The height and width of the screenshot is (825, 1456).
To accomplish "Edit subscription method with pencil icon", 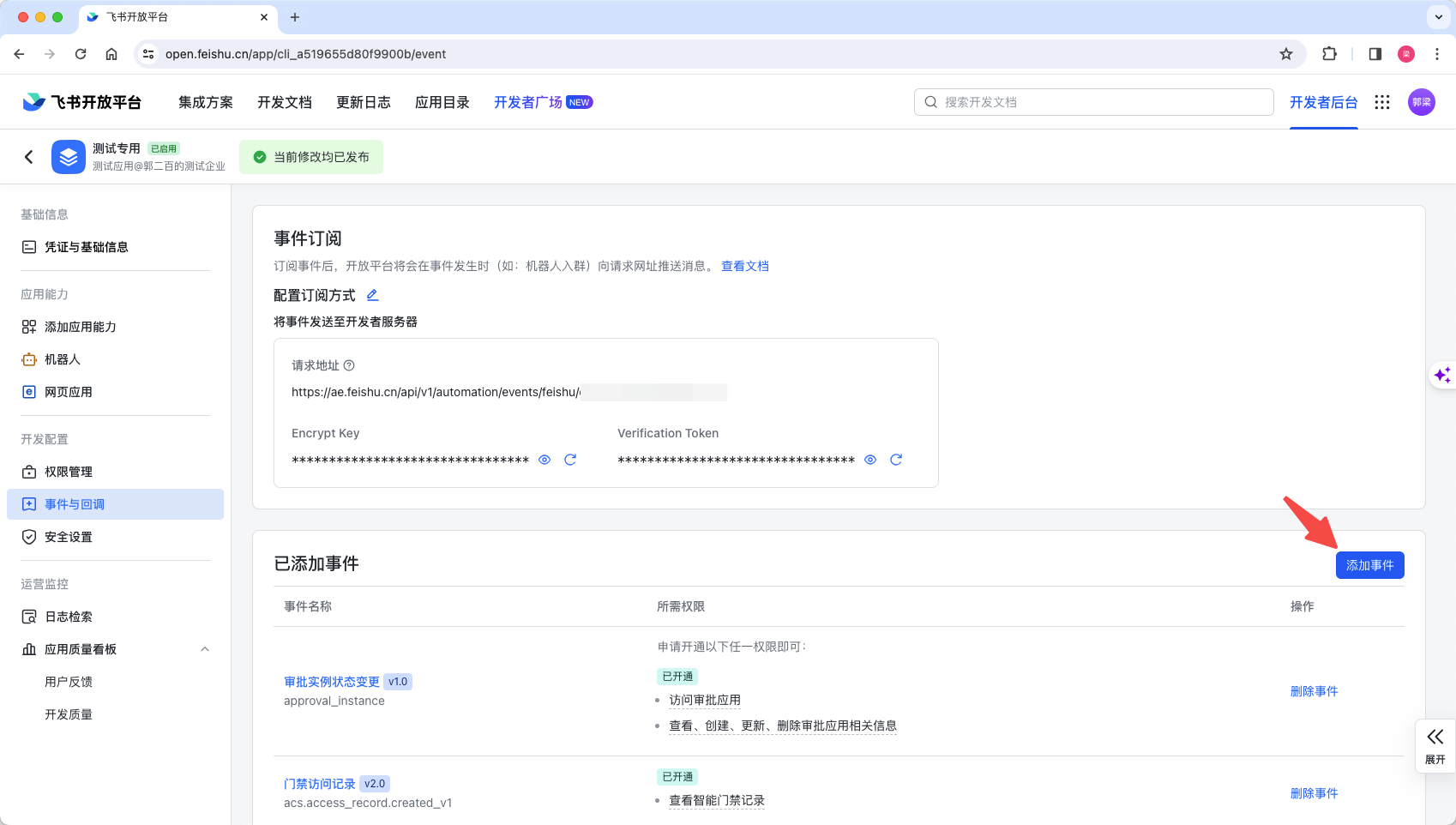I will pos(372,295).
